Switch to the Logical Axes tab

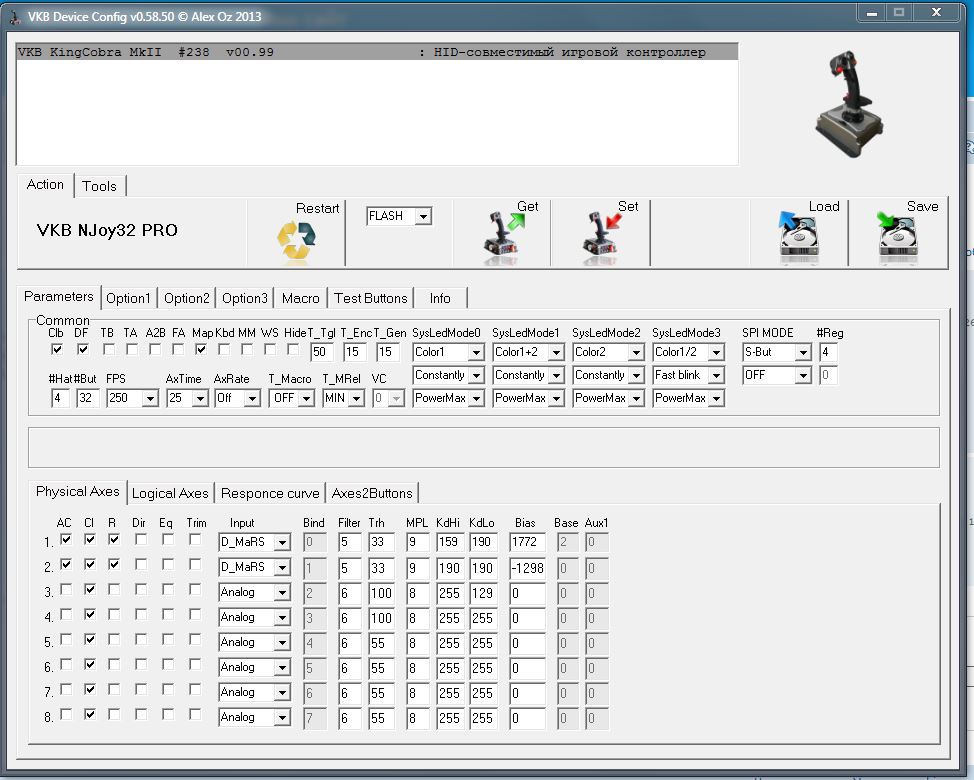[x=170, y=493]
